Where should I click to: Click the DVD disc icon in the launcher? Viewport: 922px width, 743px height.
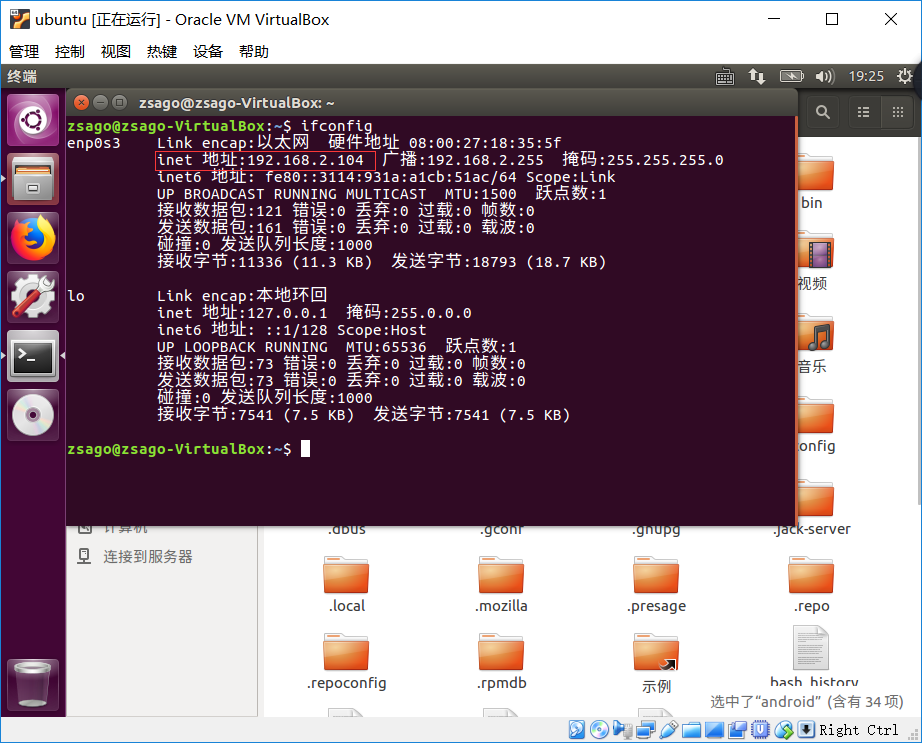click(33, 414)
